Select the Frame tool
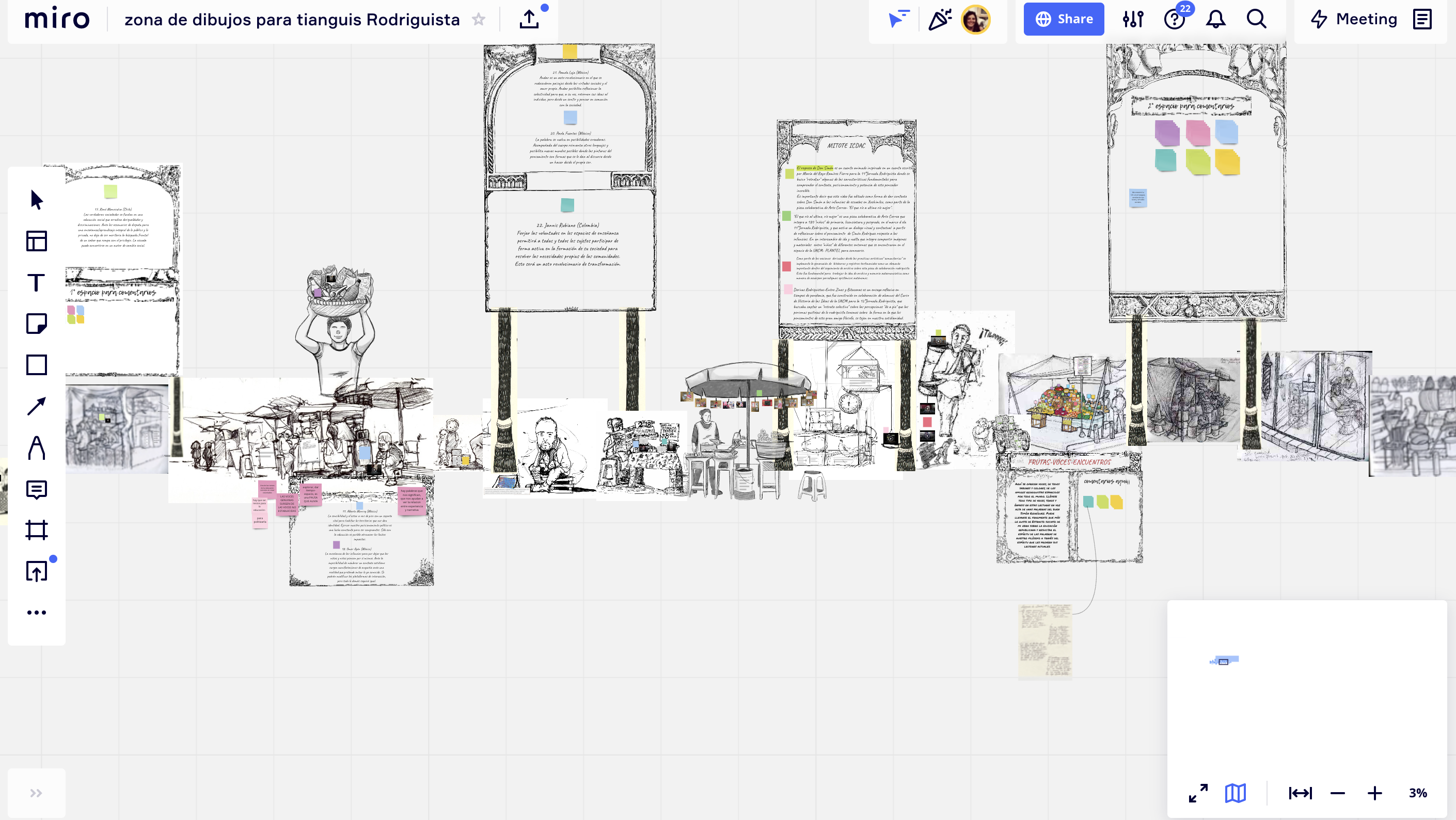The image size is (1456, 820). click(x=37, y=530)
